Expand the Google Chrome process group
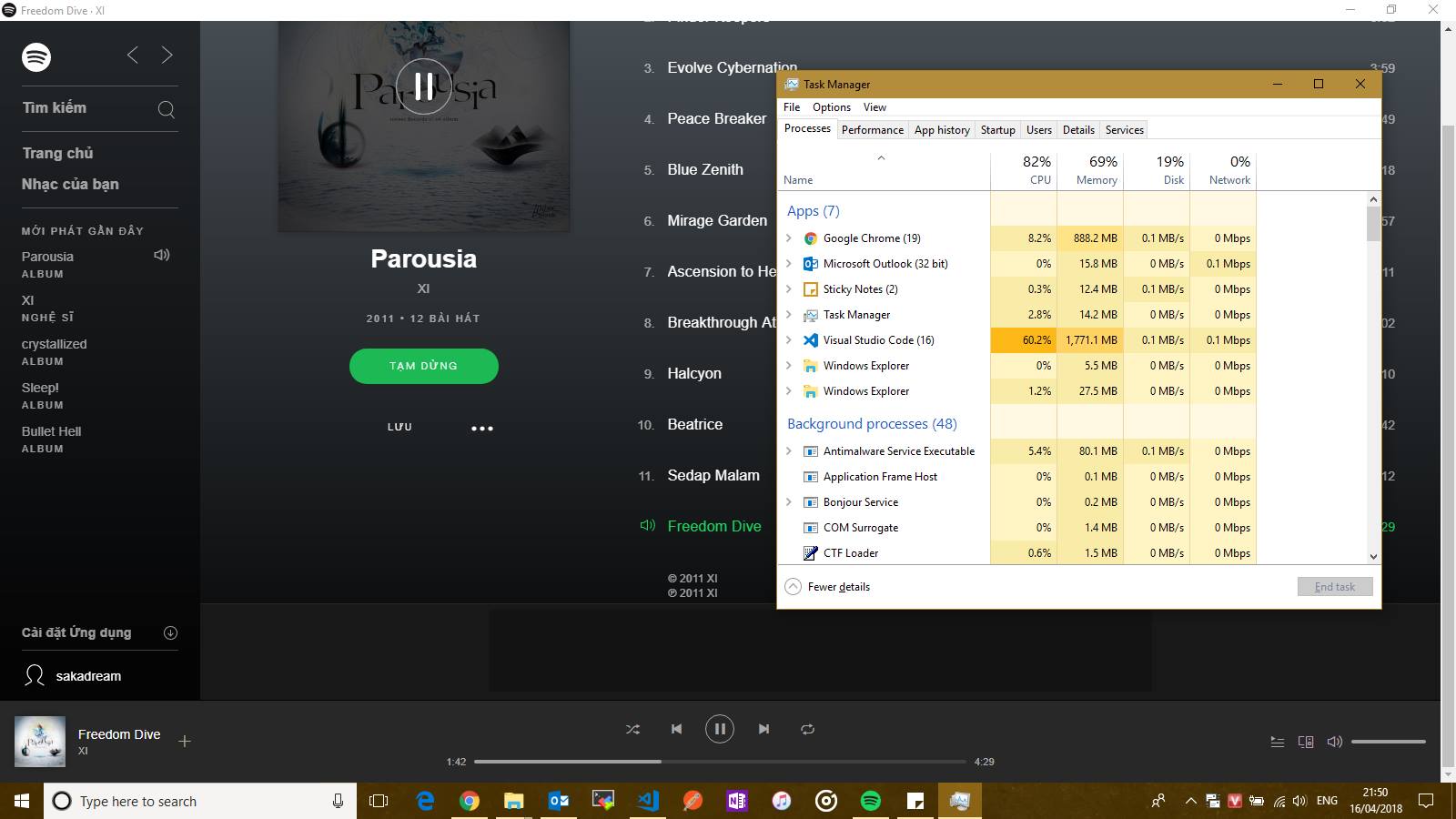 point(789,238)
